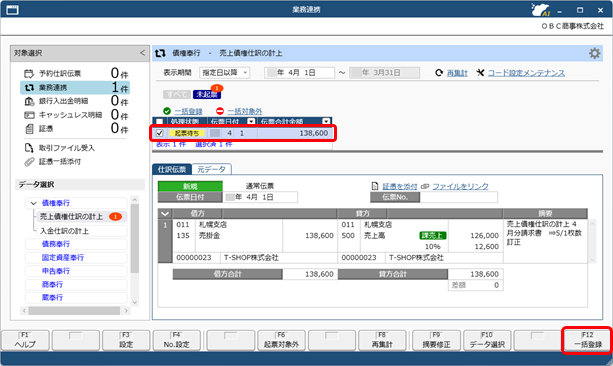
Task: Open the 伝票合計金額 column filter dropdown
Action: [x=326, y=122]
